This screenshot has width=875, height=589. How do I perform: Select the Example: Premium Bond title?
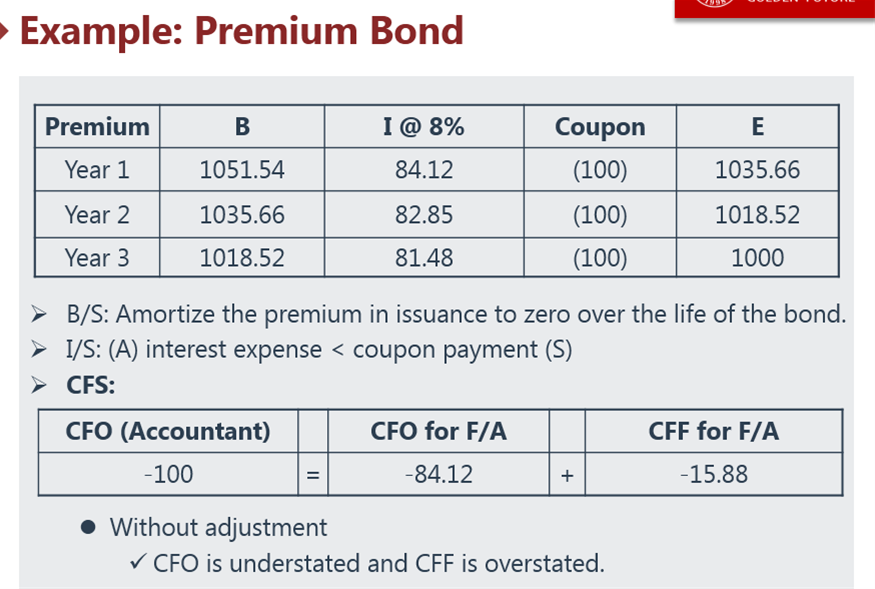click(242, 31)
